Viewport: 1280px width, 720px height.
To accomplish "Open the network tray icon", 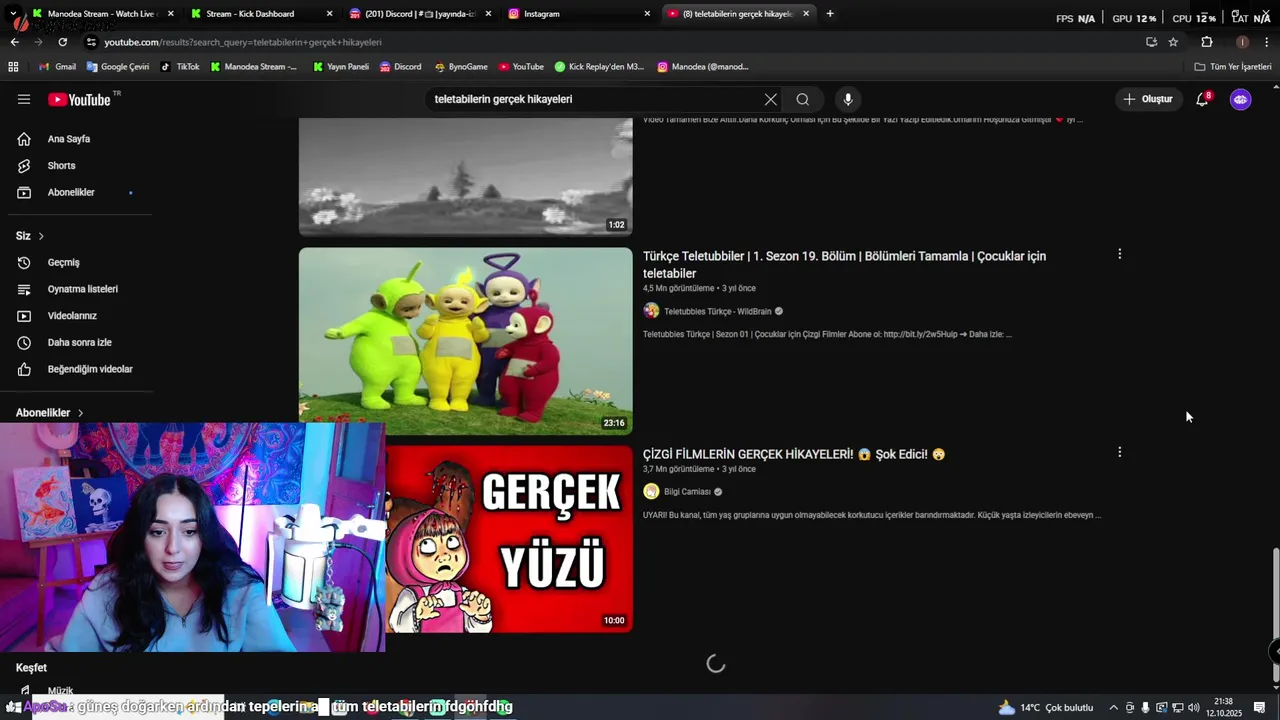I will (1177, 708).
